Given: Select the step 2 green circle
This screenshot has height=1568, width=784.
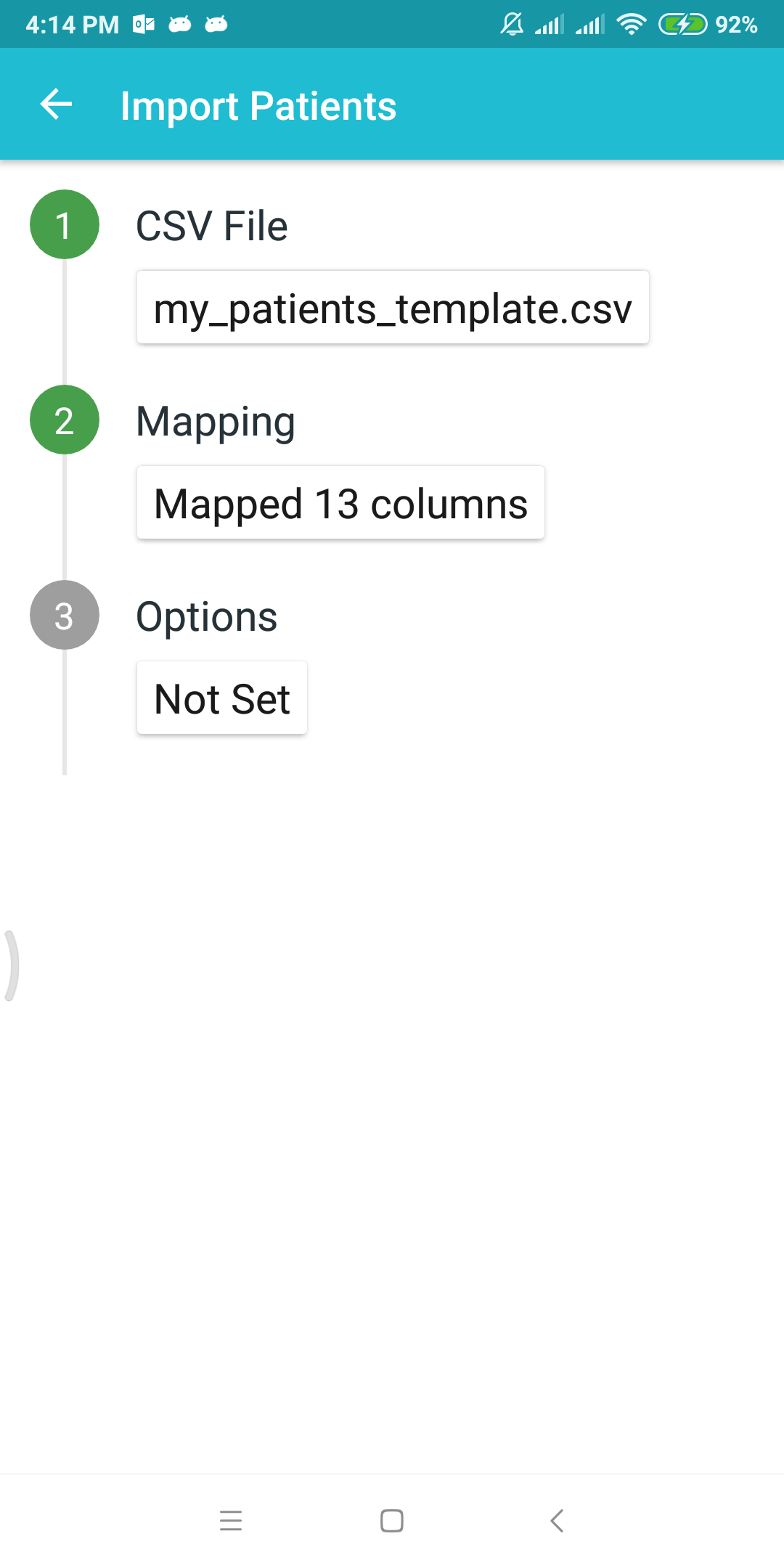Looking at the screenshot, I should [65, 420].
